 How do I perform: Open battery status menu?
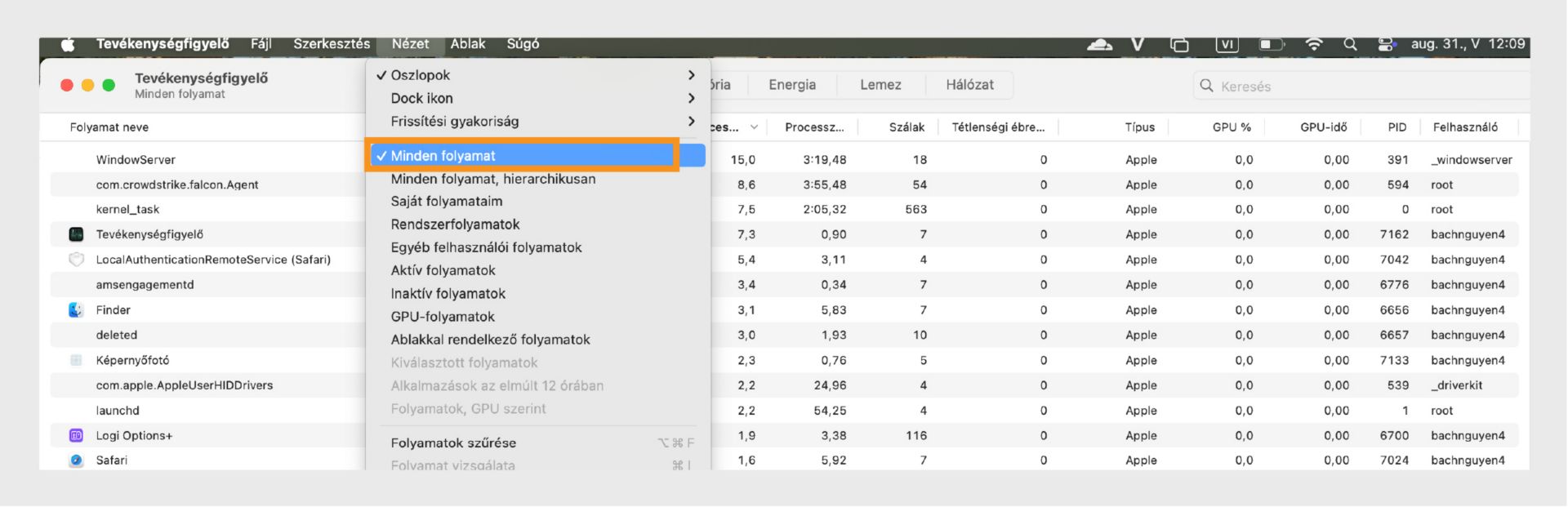(1272, 44)
